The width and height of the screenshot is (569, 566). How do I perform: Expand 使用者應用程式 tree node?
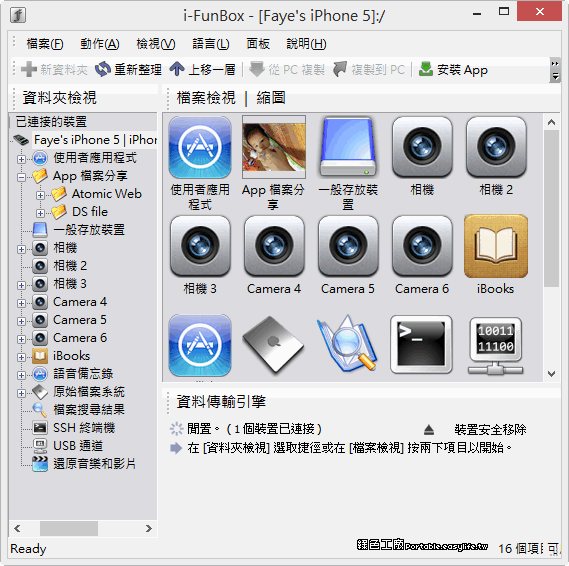pyautogui.click(x=21, y=159)
